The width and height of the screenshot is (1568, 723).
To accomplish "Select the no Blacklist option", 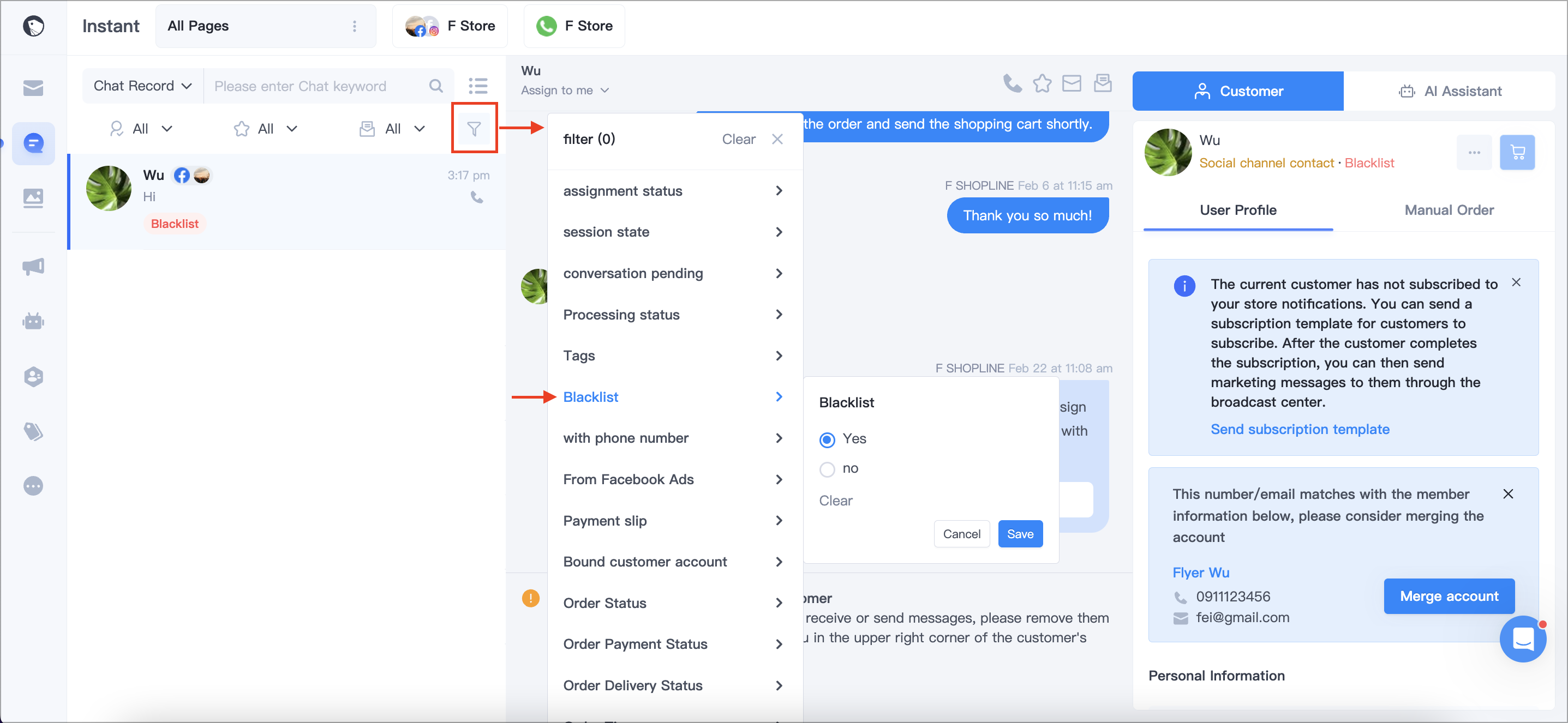I will click(x=827, y=469).
